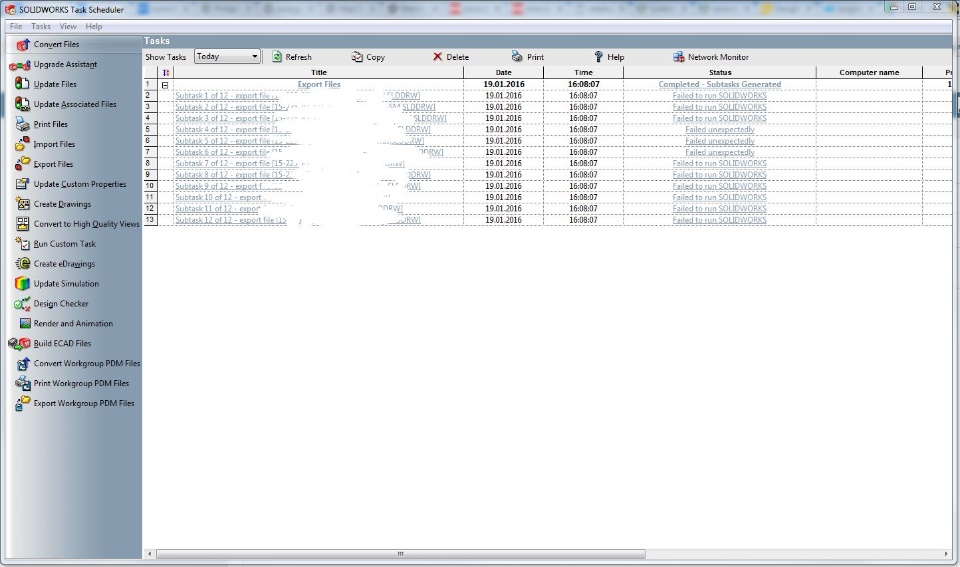The image size is (960, 567).
Task: Click the Render and Animation icon
Action: click(24, 323)
